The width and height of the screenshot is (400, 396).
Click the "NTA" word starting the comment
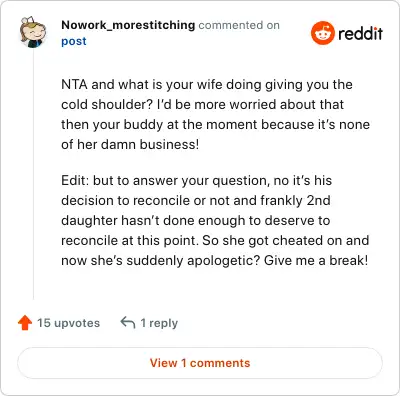[74, 85]
